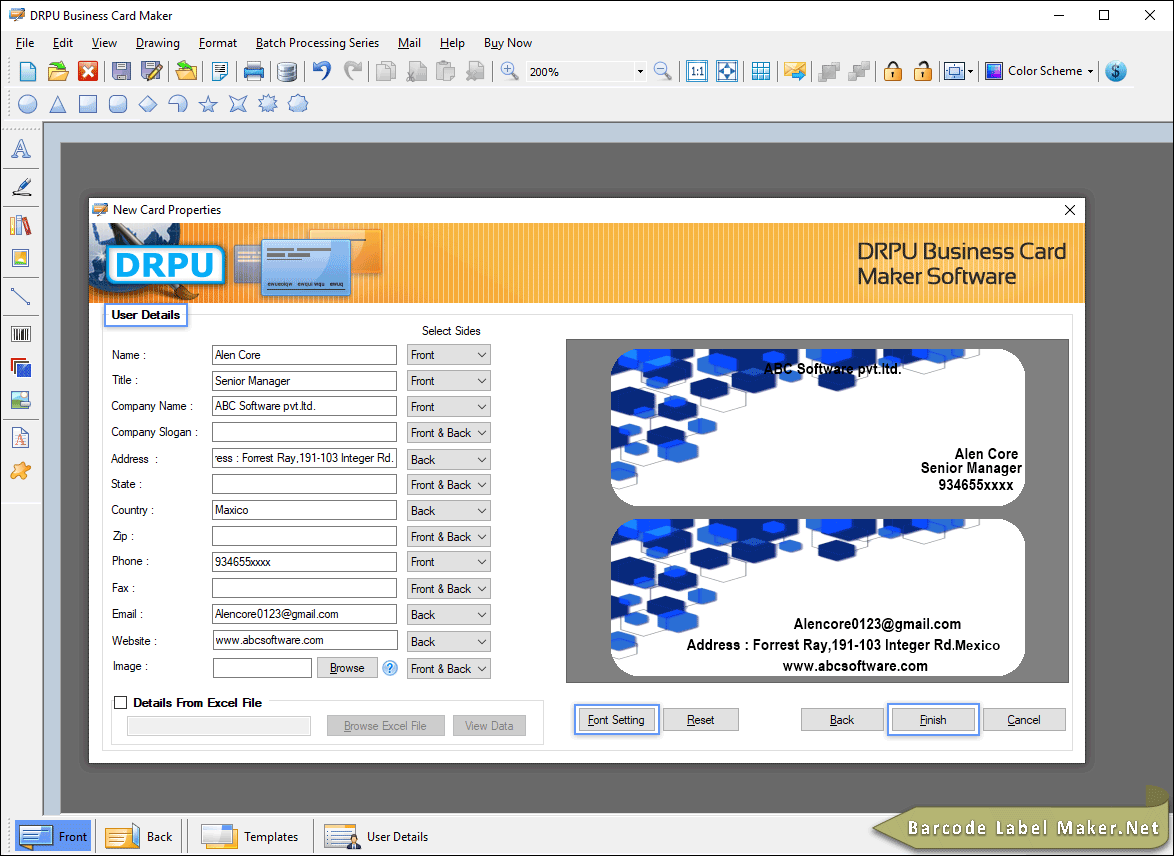Click the Undo arrow icon
The width and height of the screenshot is (1174, 856).
point(322,71)
